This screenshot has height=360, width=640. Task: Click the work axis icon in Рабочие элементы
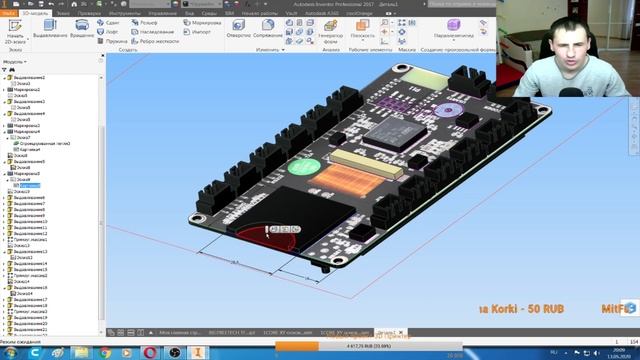(x=384, y=23)
